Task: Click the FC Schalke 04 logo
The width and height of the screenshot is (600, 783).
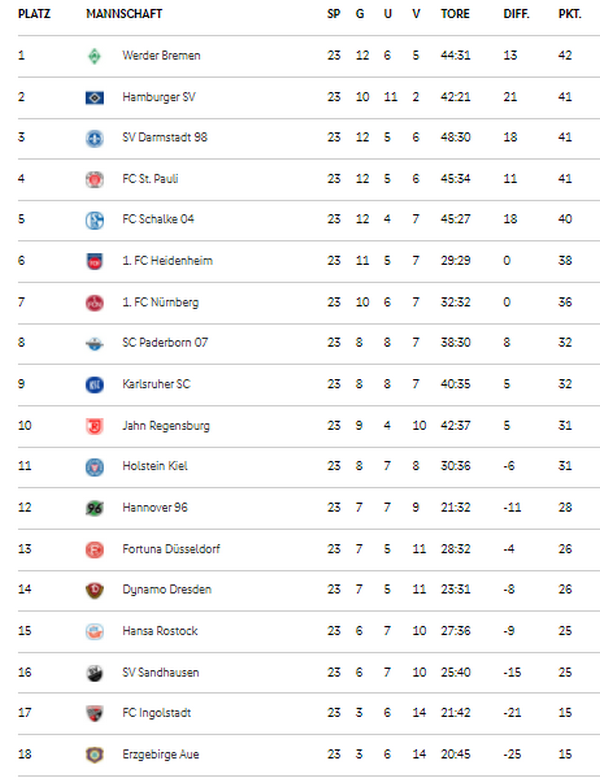Action: click(x=94, y=220)
